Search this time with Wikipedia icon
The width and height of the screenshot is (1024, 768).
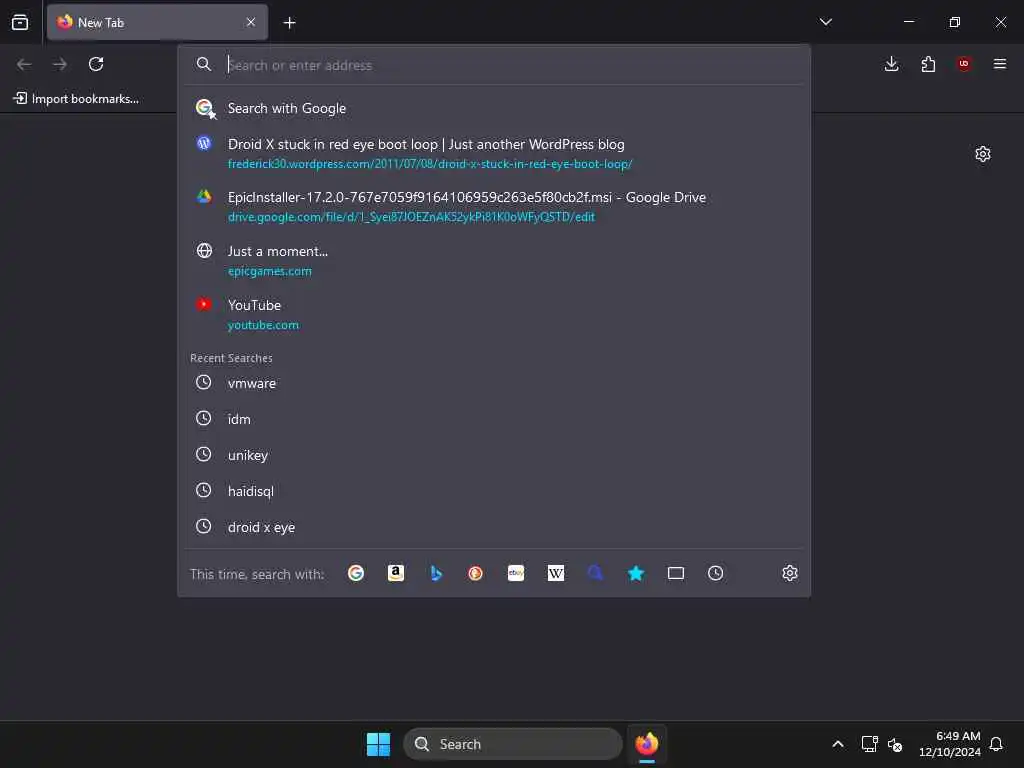pyautogui.click(x=556, y=573)
